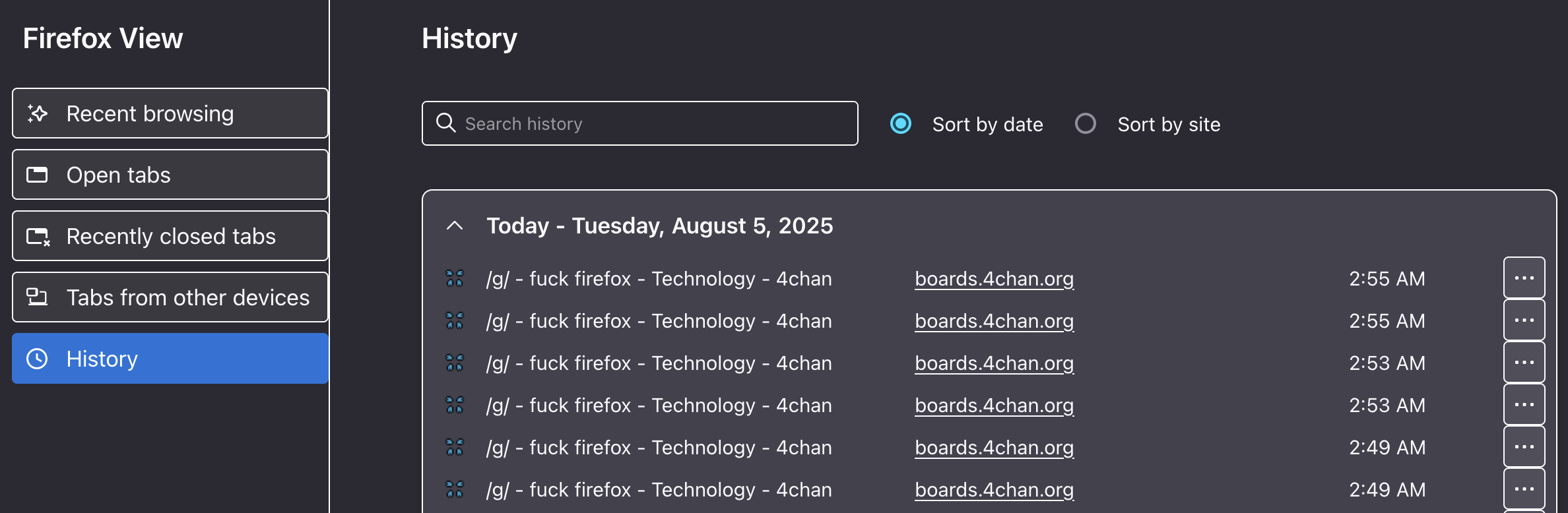This screenshot has width=1568, height=513.
Task: Click the favicon of the first 2:53 AM entry
Action: pos(455,363)
